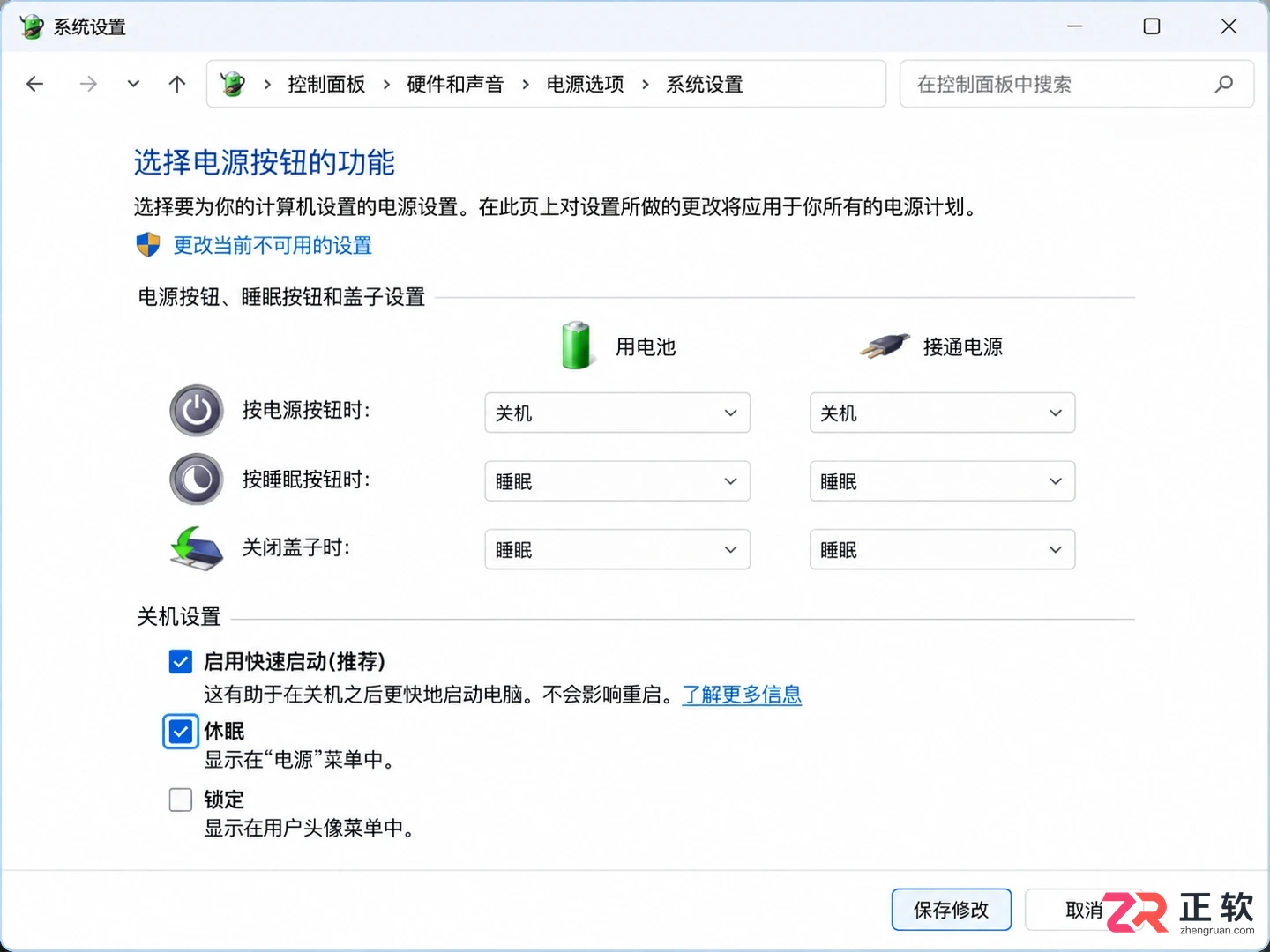Open the 了解更多信息 link
1270x952 pixels.
[742, 695]
